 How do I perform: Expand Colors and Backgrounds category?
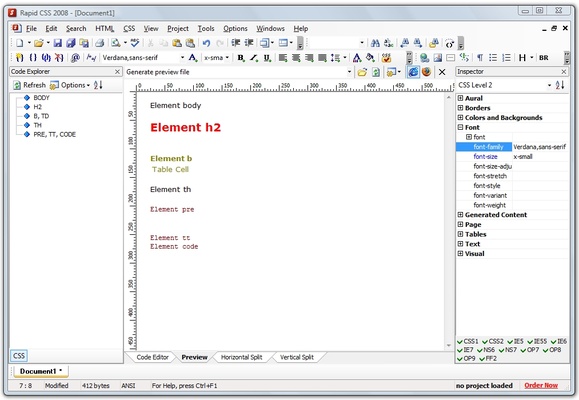point(460,117)
